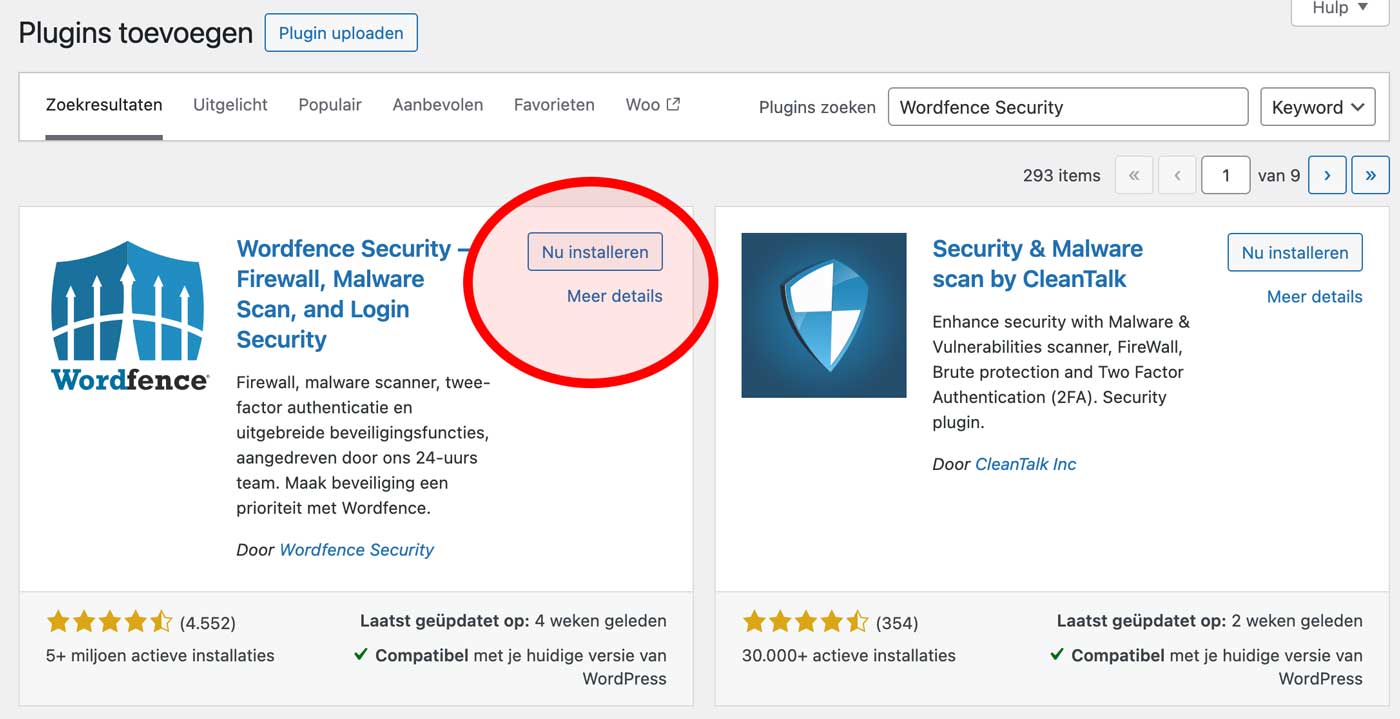
Task: Open the CleanTalk Inc author link
Action: (1025, 464)
